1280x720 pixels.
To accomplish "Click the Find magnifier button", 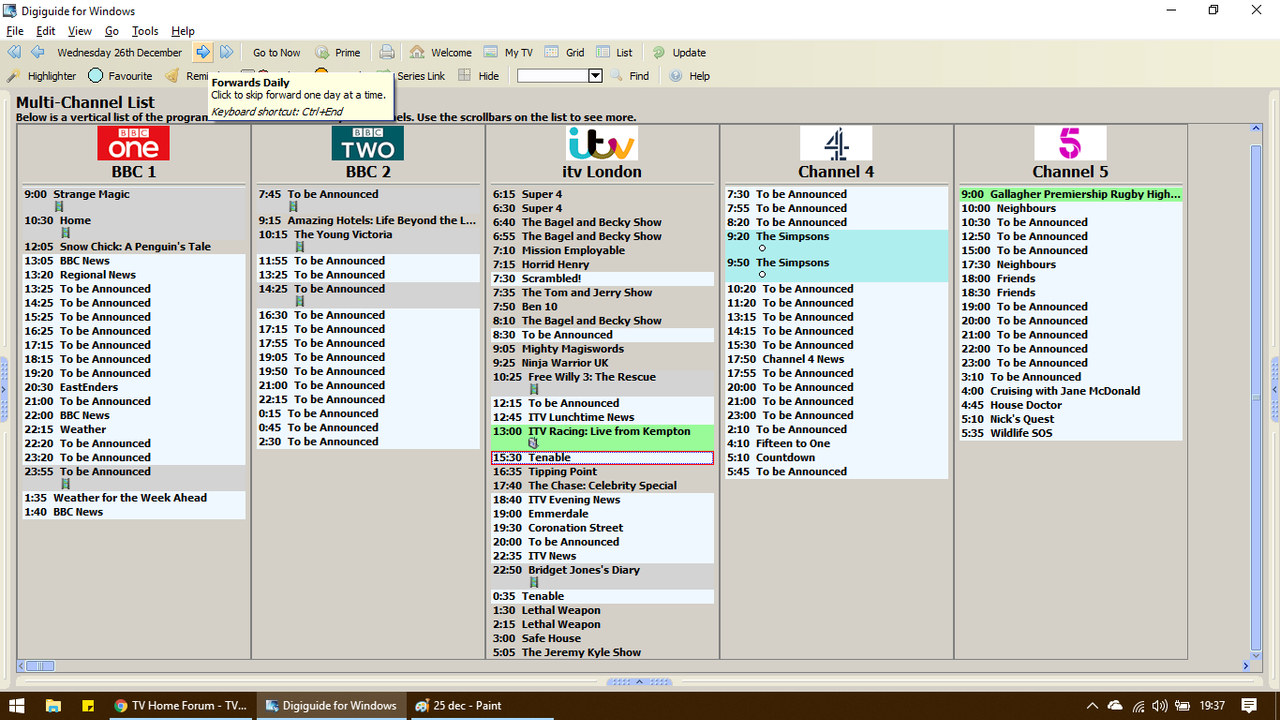I will pyautogui.click(x=630, y=76).
